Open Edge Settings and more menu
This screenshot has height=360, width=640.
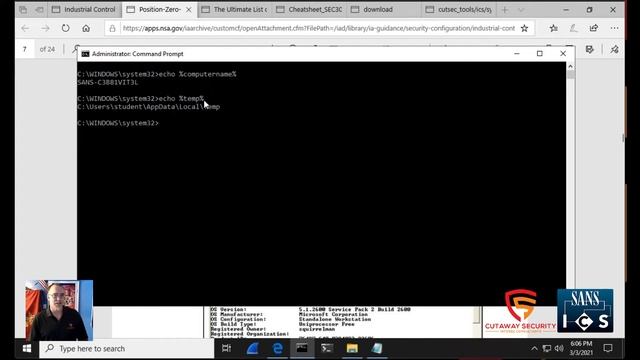pos(614,28)
